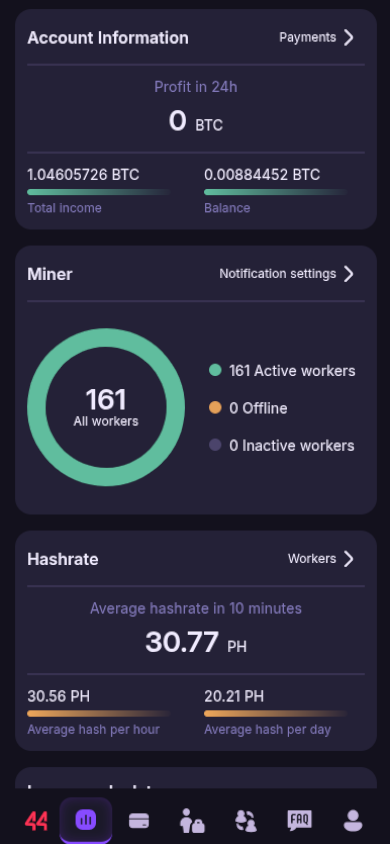Viewport: 390px width, 844px height.
Task: Expand the chevron next to Workers
Action: click(349, 559)
